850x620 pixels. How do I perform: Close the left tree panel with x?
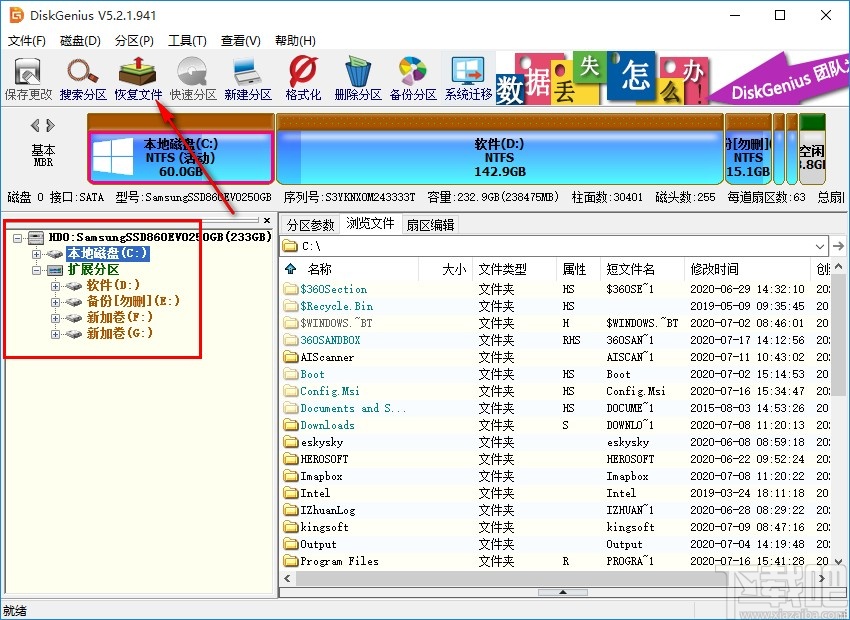click(x=267, y=221)
